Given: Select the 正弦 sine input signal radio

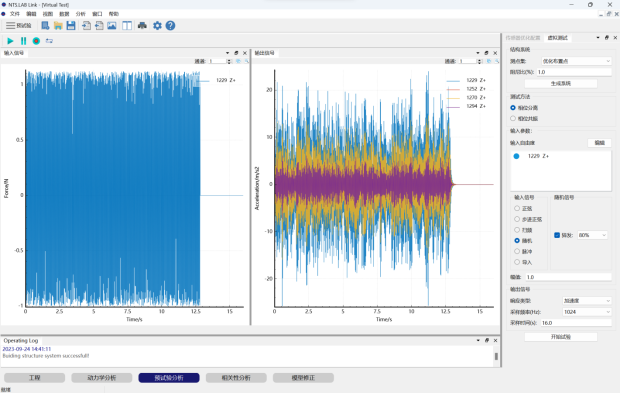Looking at the screenshot, I should (x=517, y=208).
